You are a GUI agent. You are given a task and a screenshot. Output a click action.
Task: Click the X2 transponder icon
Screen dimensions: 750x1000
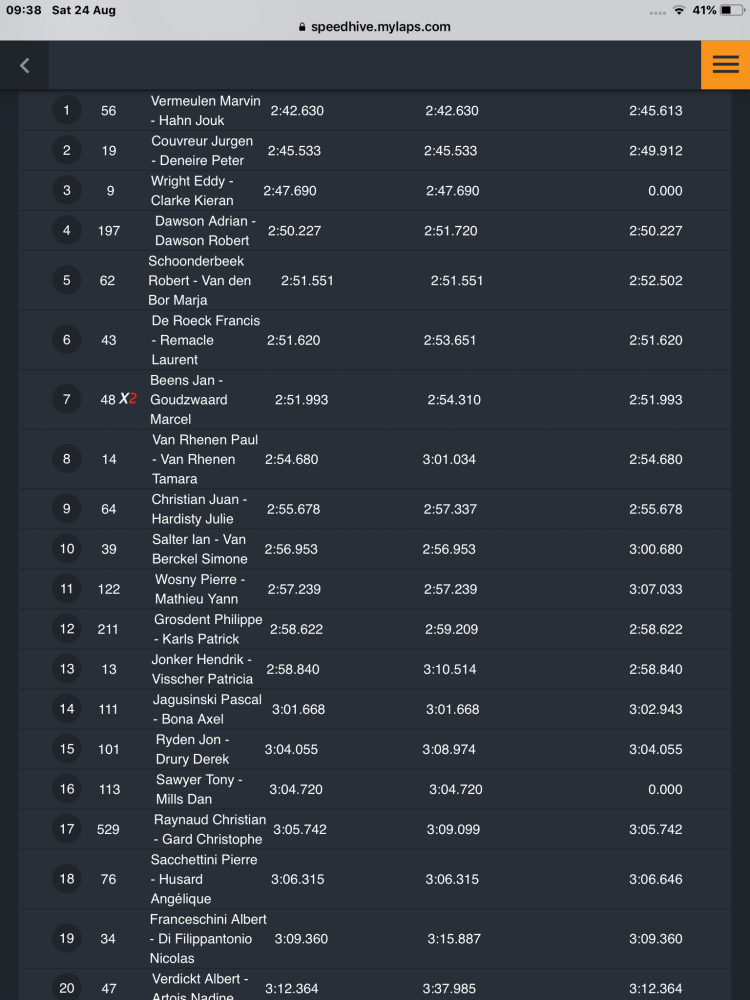coord(128,399)
